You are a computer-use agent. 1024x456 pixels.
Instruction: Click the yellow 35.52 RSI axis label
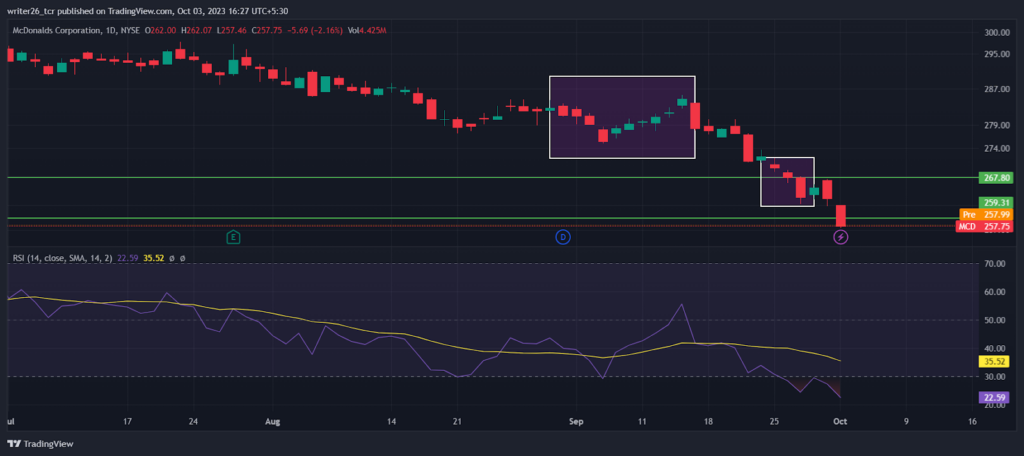click(x=995, y=361)
